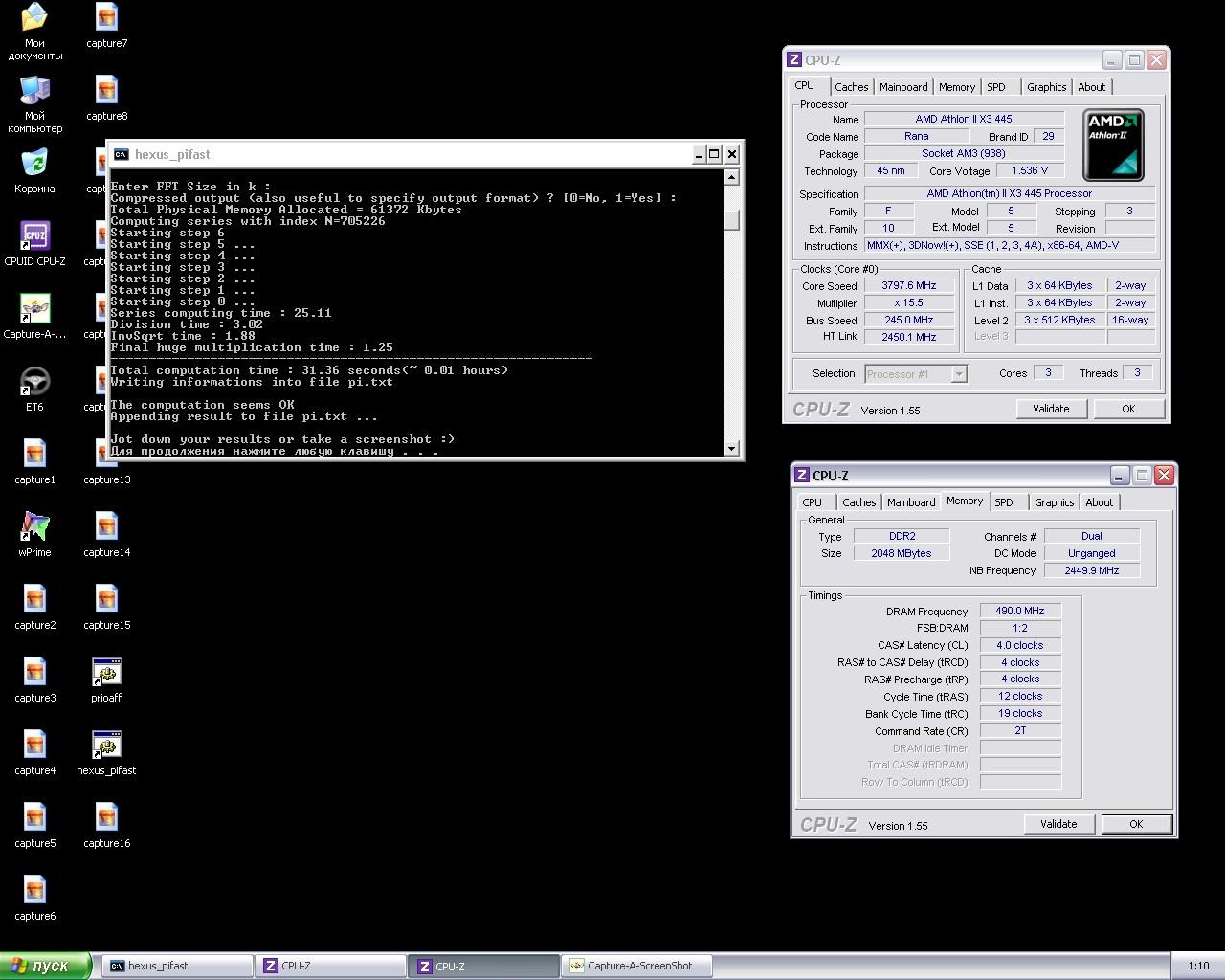Launch the ET6 desktop shortcut

pos(34,389)
